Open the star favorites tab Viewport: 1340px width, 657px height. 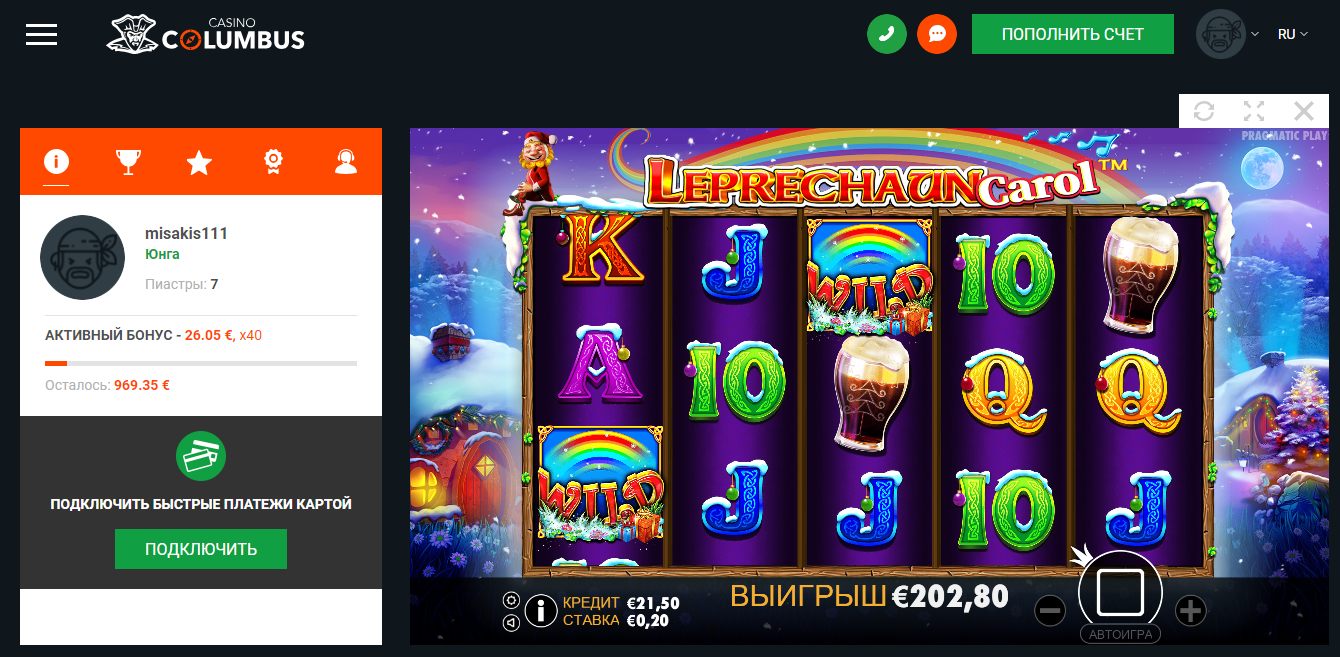pos(199,162)
